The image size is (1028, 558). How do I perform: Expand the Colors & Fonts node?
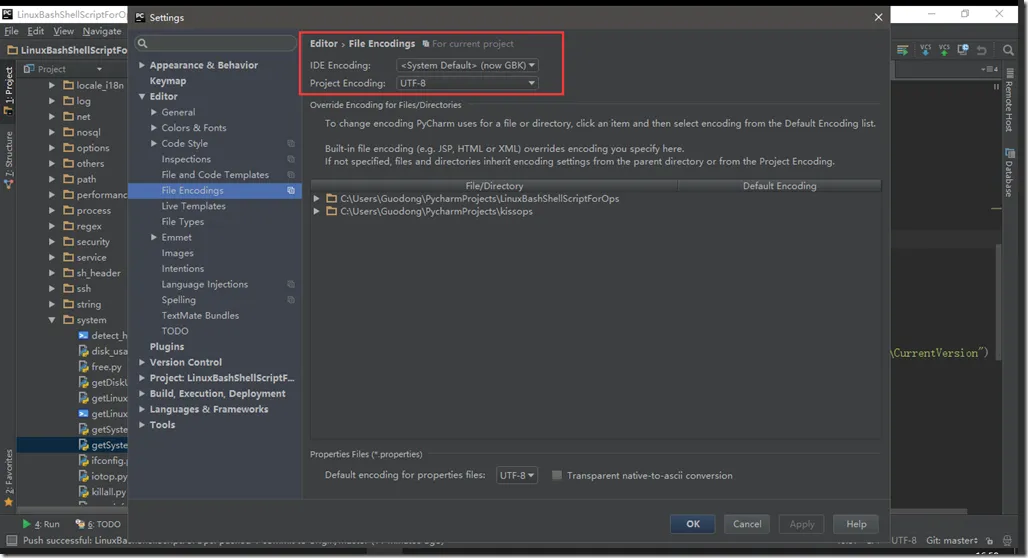(154, 128)
